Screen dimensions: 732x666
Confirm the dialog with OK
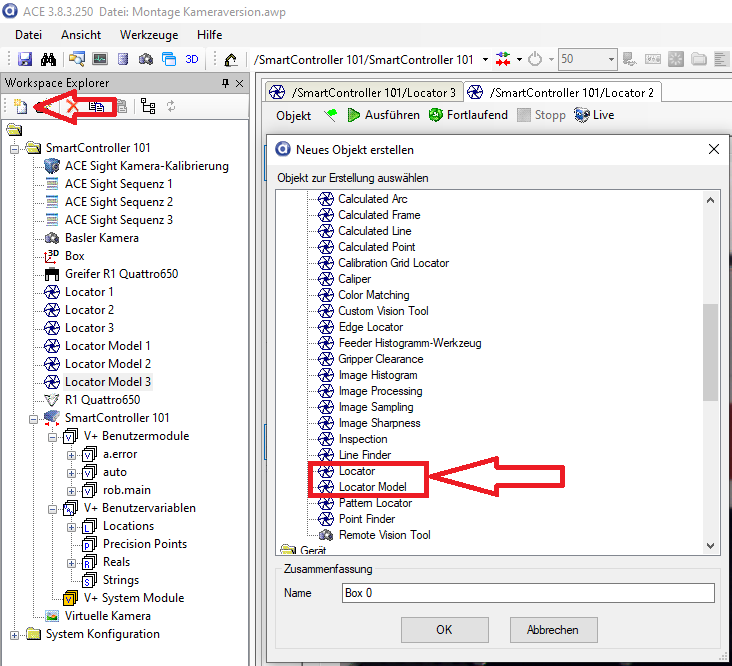coord(444,630)
